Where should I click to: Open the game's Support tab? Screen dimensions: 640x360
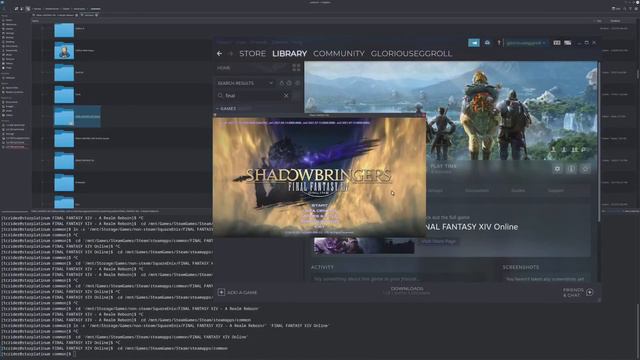point(556,190)
